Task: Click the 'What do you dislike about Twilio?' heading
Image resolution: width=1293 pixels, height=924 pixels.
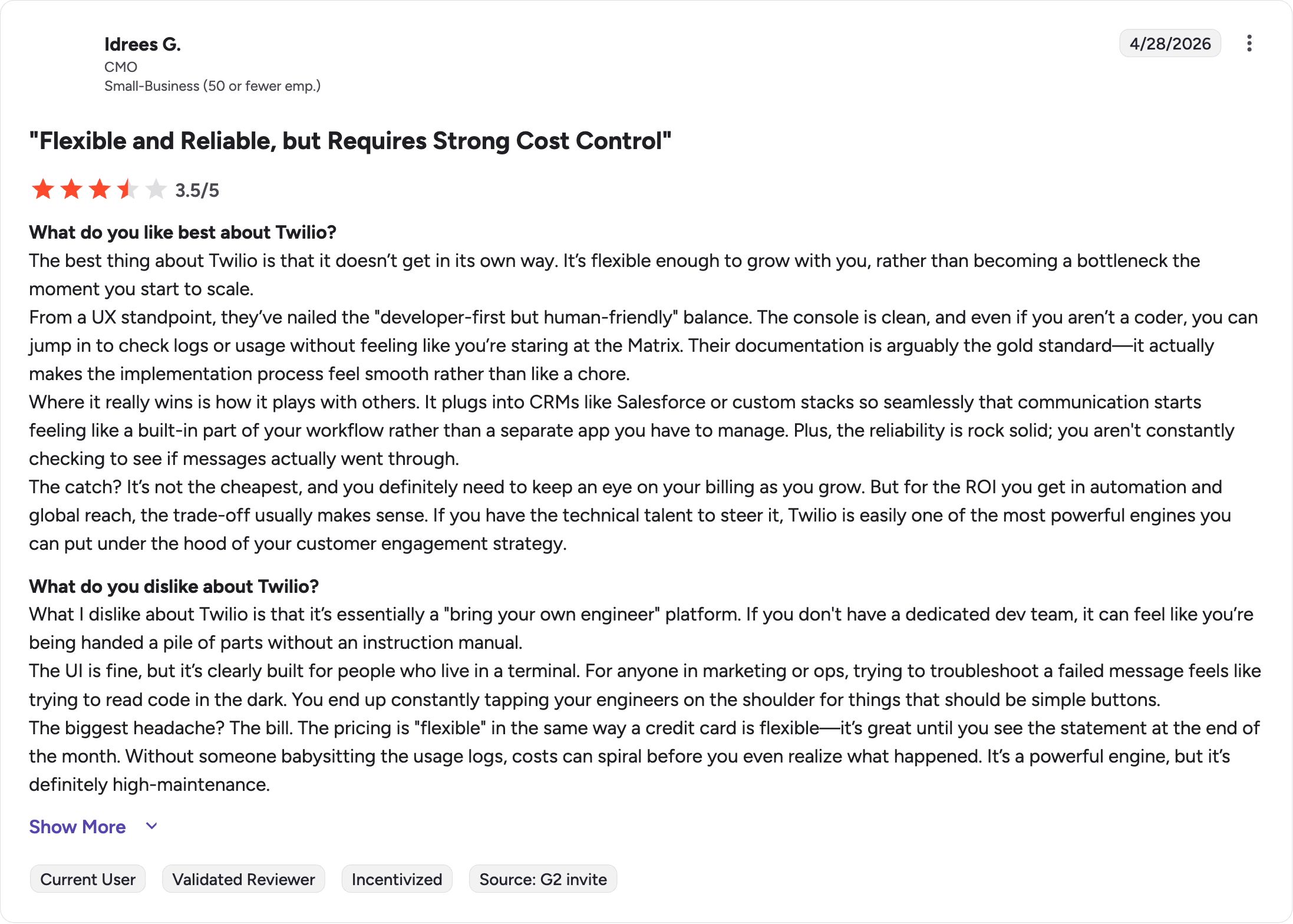Action: pos(174,586)
